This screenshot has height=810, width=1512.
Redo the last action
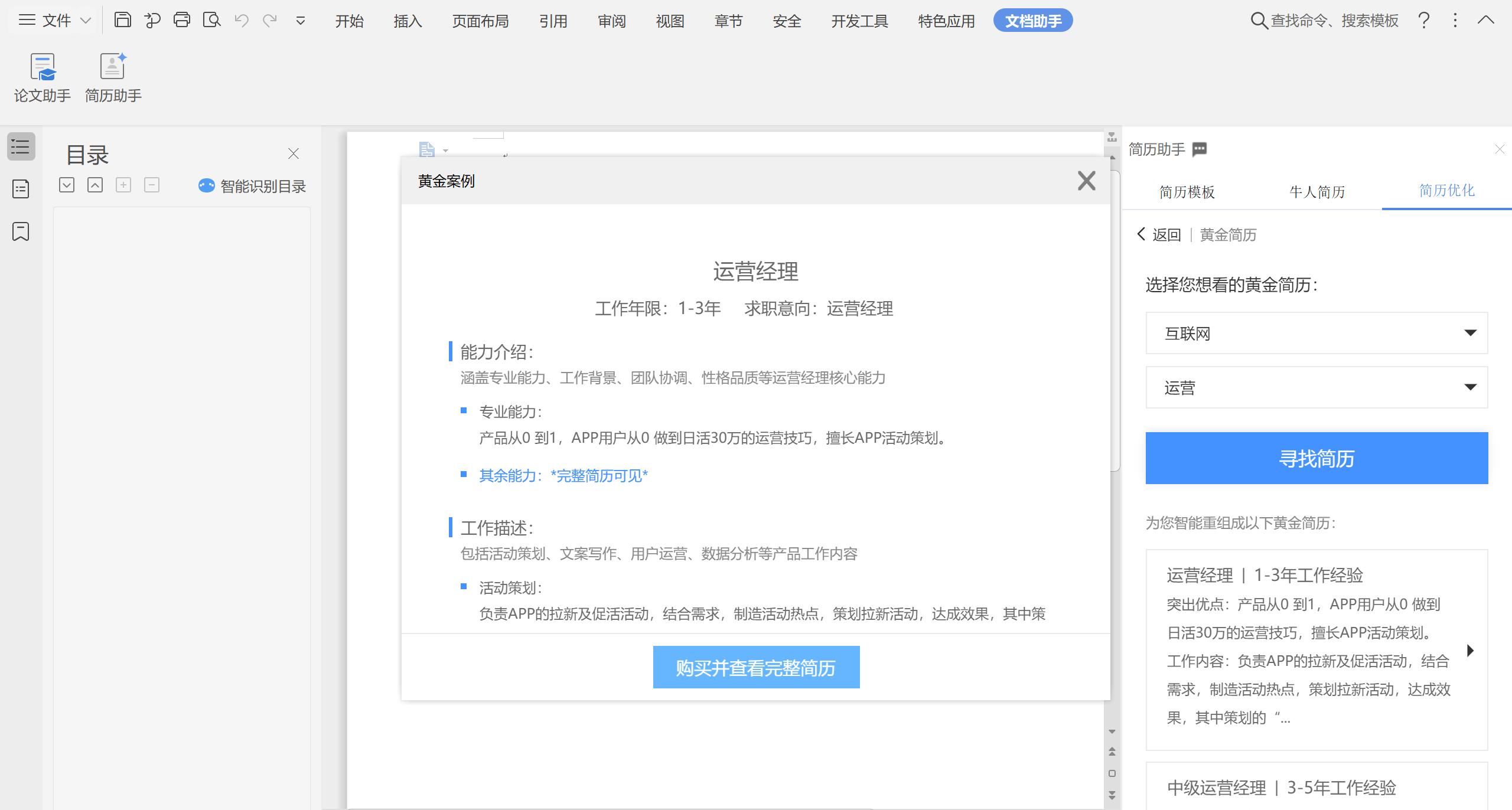(270, 20)
